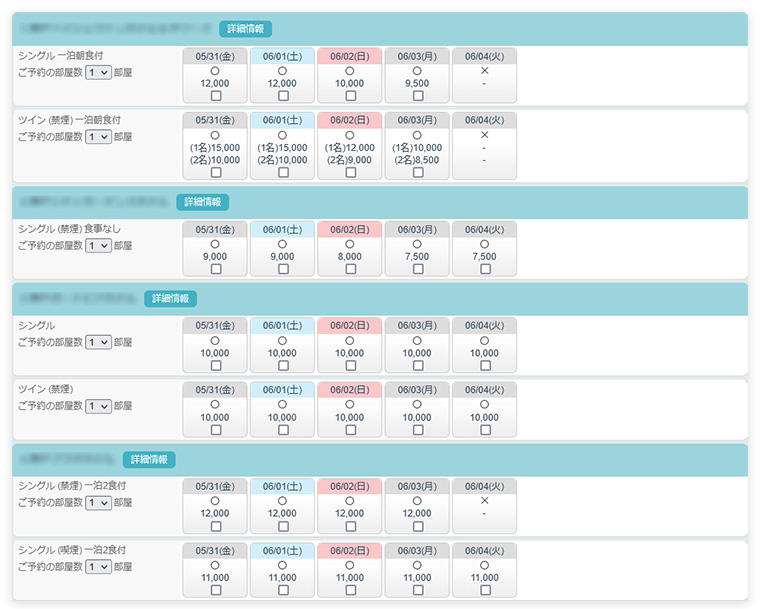This screenshot has width=760, height=609.
Task: Select 06/03 checkbox for シングル (禁煙) 一泊2食付
Action: [x=418, y=526]
